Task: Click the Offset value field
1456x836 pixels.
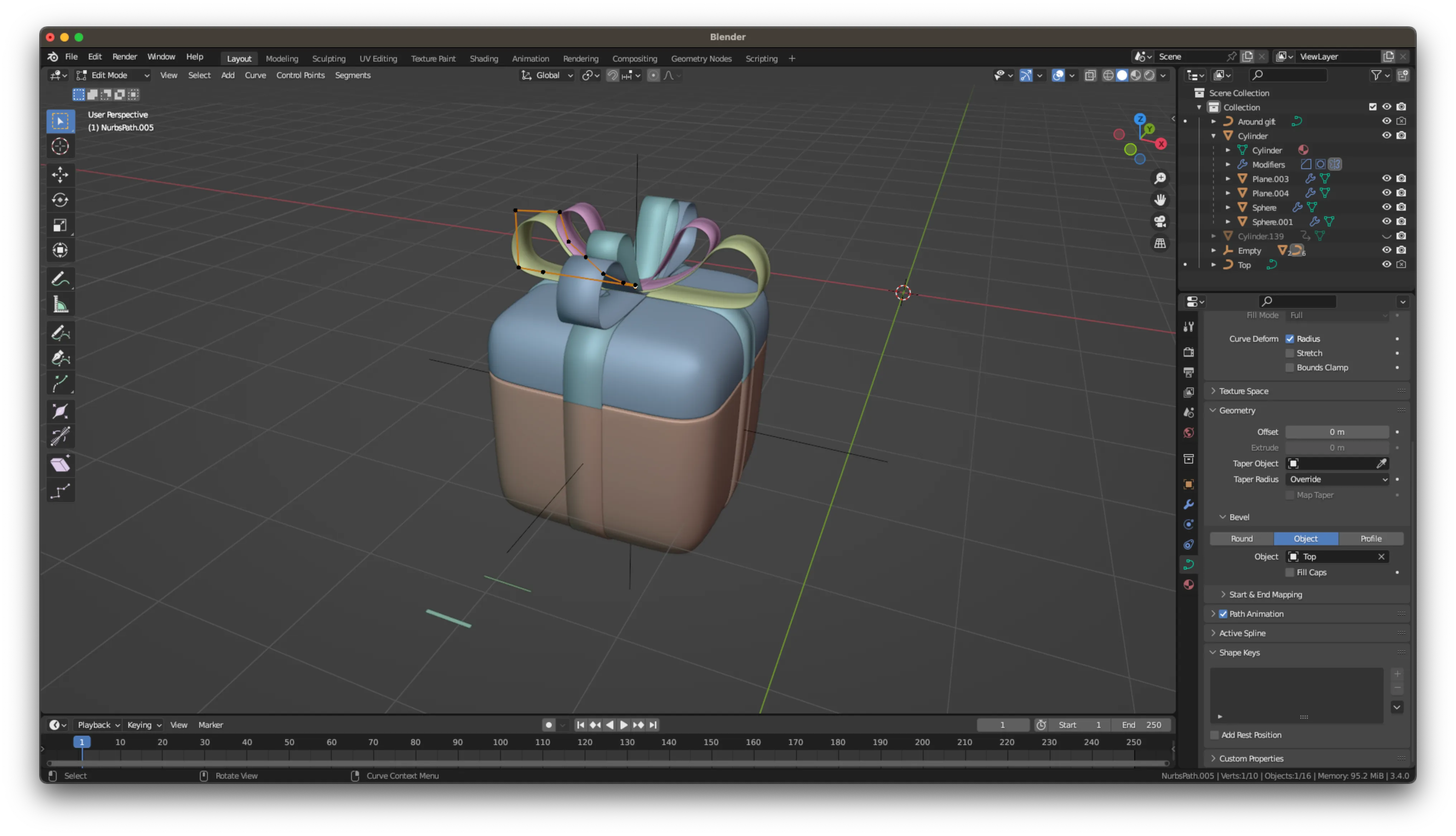Action: tap(1337, 432)
